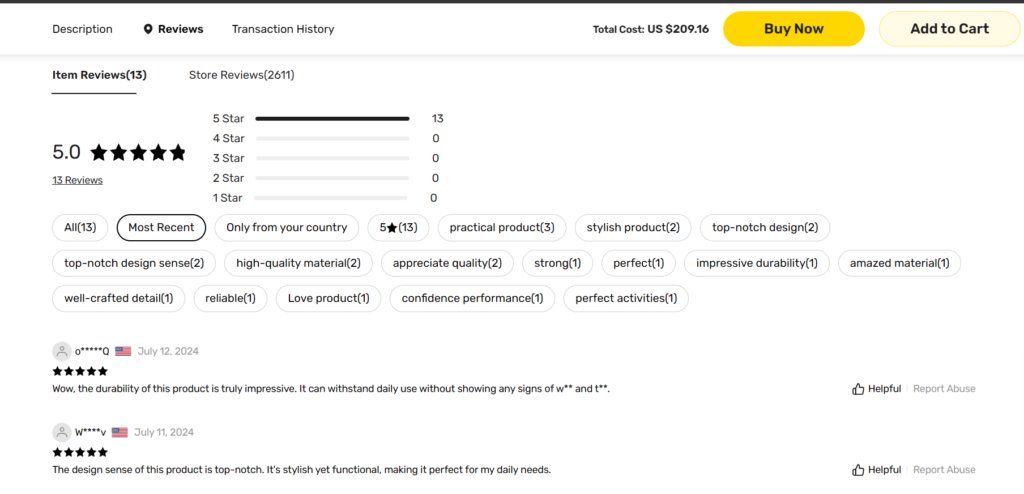Click avatar icon of reviewer W****v

point(62,433)
